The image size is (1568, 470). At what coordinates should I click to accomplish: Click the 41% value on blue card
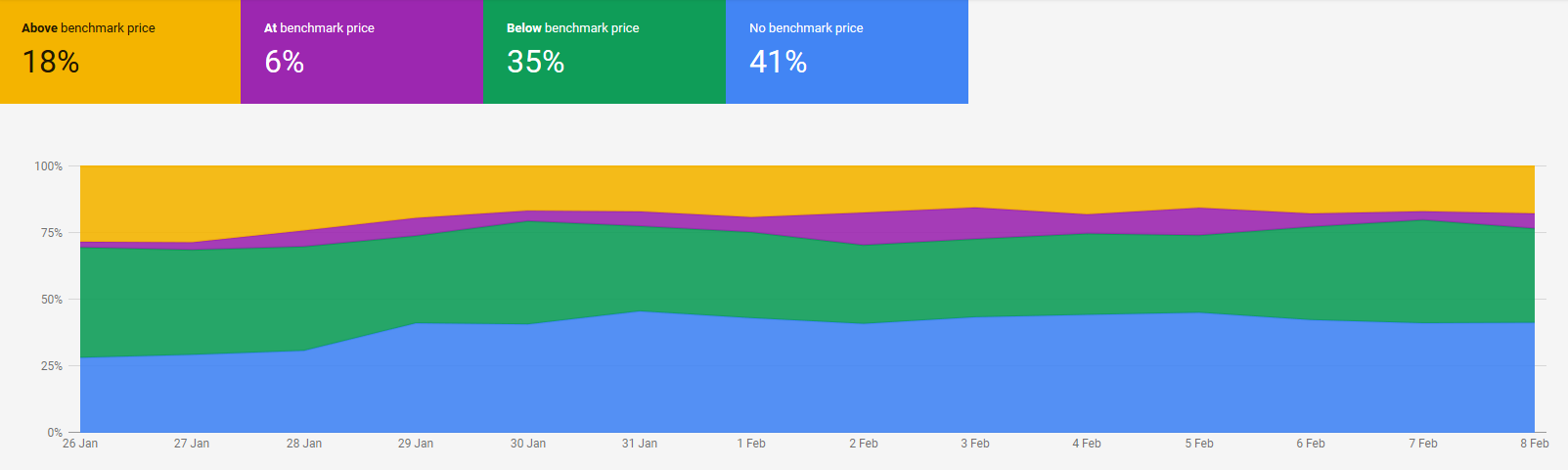[779, 62]
